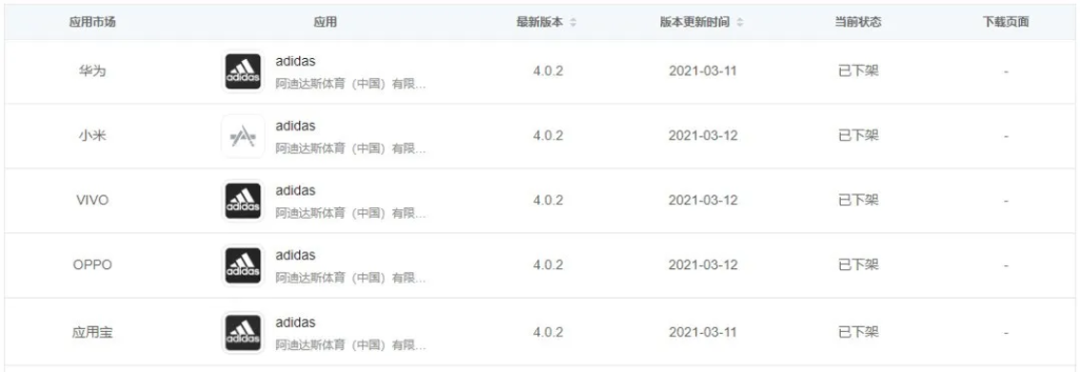
Task: Click the placeholder app icon in the 小米 row
Action: 242,136
